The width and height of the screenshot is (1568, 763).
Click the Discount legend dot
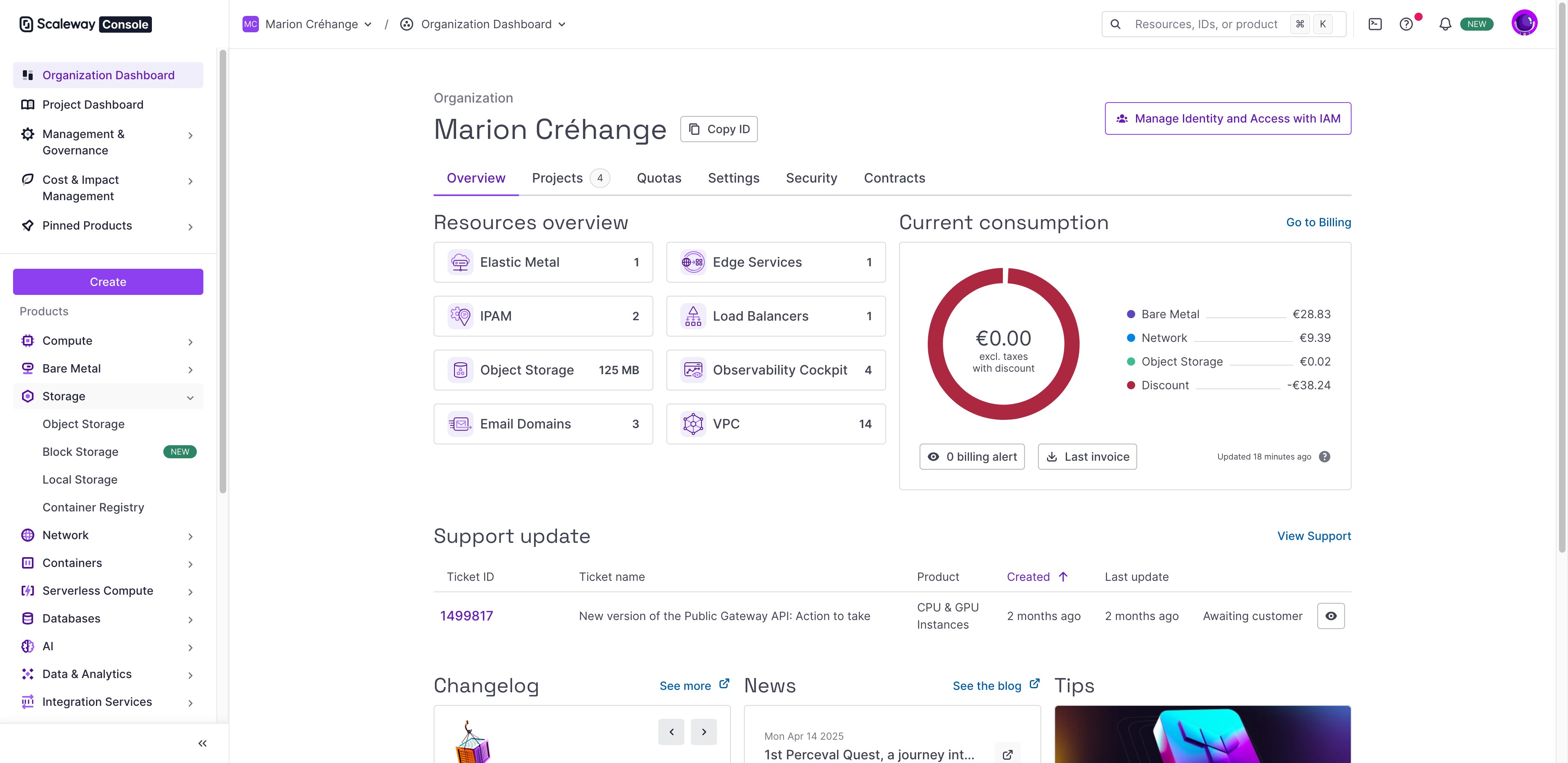tap(1130, 386)
